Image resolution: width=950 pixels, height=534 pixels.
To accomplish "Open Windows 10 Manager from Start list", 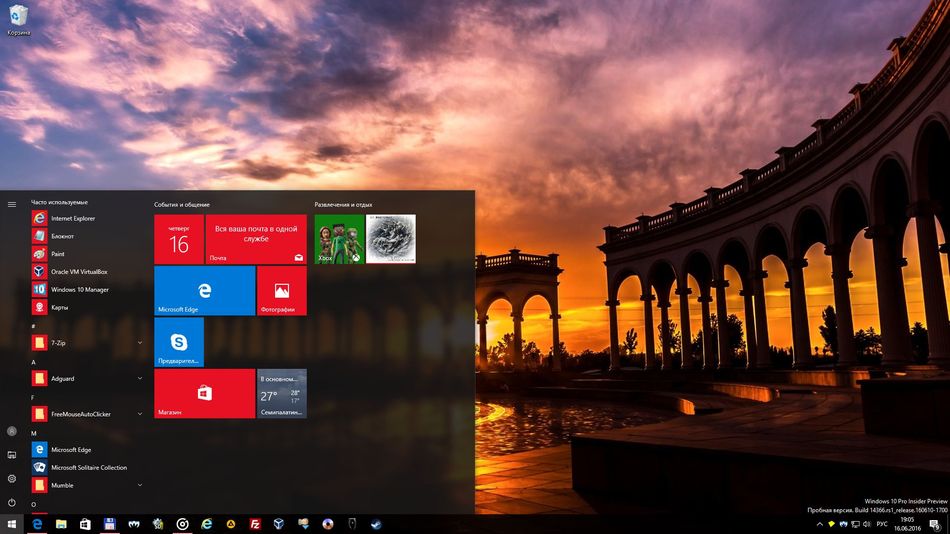I will (88, 289).
